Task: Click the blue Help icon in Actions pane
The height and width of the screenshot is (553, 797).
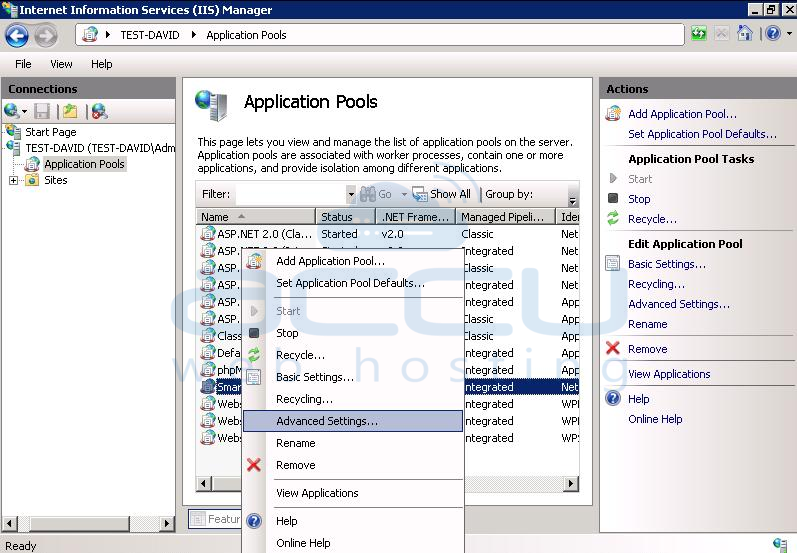Action: (613, 398)
